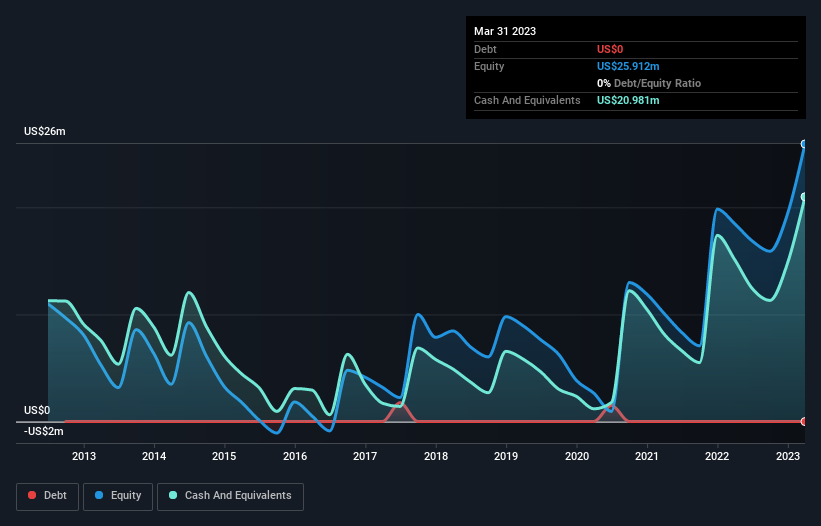Toggle the Equity legend button
This screenshot has height=526, width=821.
point(118,496)
